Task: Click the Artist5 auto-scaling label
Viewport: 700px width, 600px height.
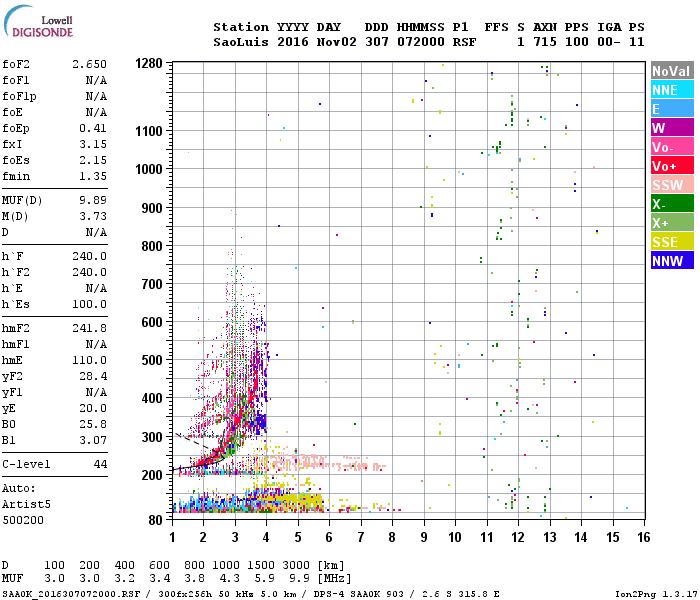Action: [26, 504]
